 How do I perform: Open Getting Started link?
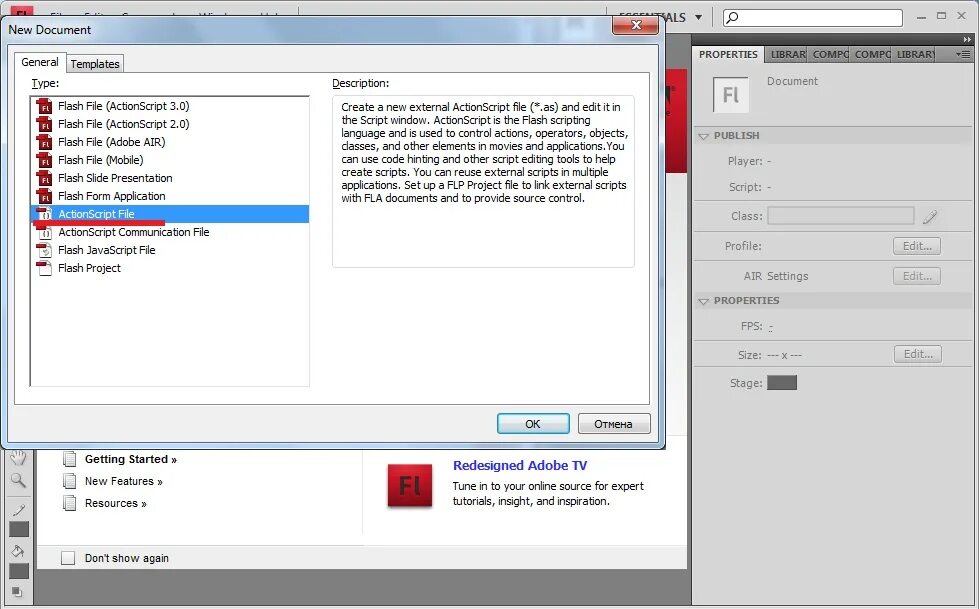click(x=131, y=460)
